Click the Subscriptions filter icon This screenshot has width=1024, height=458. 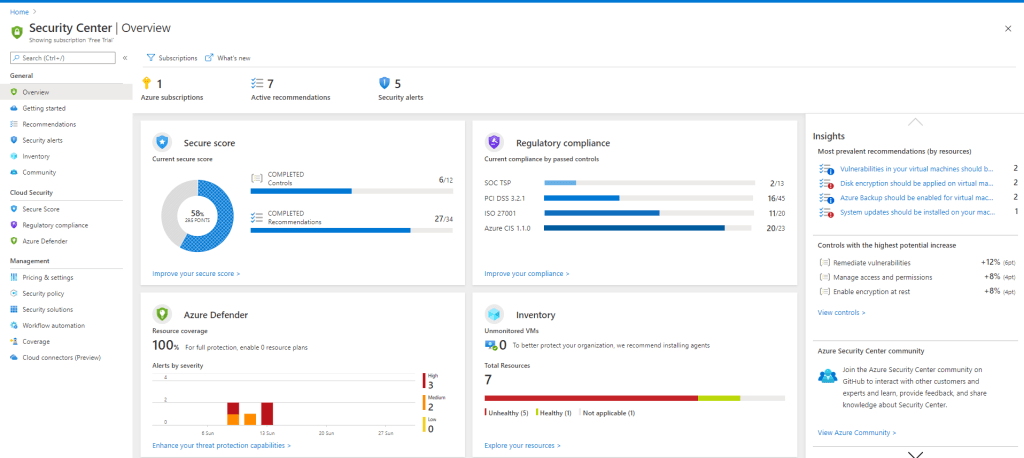(151, 58)
